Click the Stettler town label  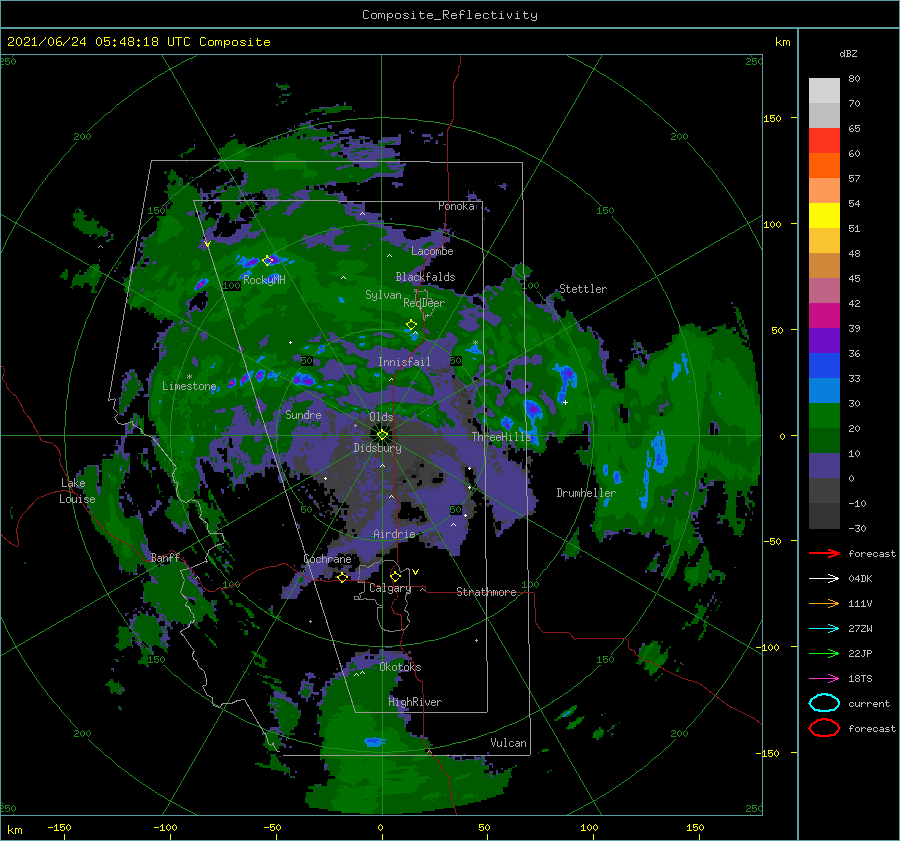[583, 289]
